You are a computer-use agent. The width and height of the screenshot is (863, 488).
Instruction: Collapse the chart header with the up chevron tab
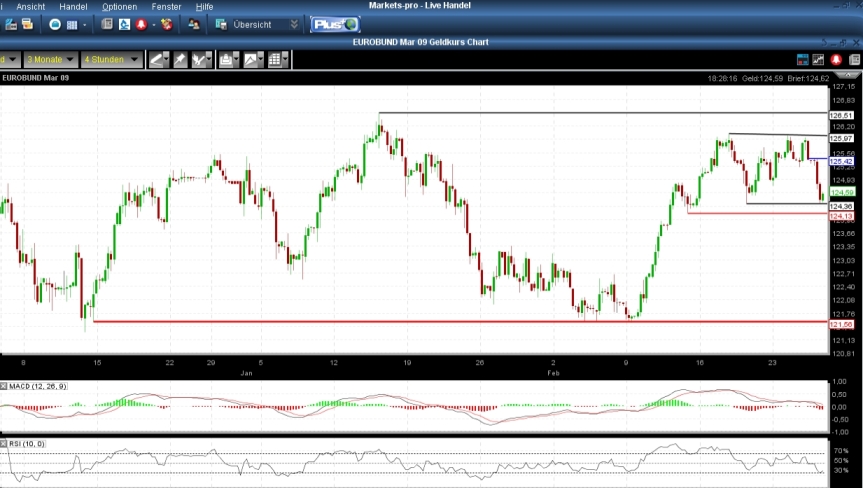click(847, 75)
